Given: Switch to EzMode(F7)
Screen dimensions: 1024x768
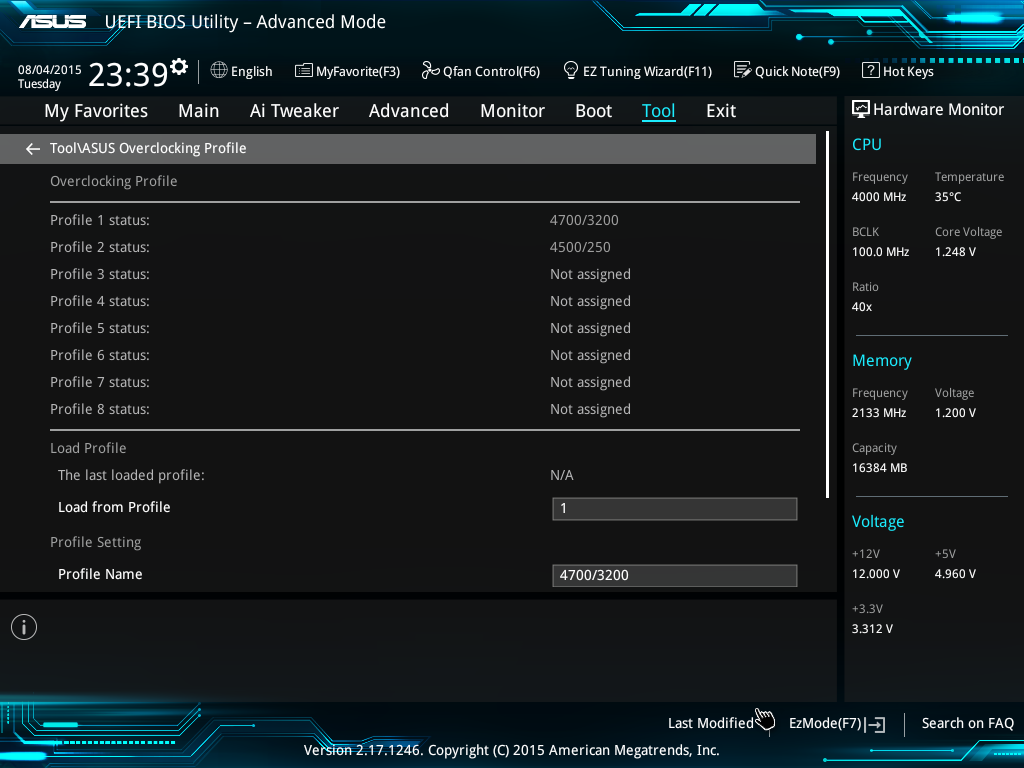Looking at the screenshot, I should coord(825,723).
